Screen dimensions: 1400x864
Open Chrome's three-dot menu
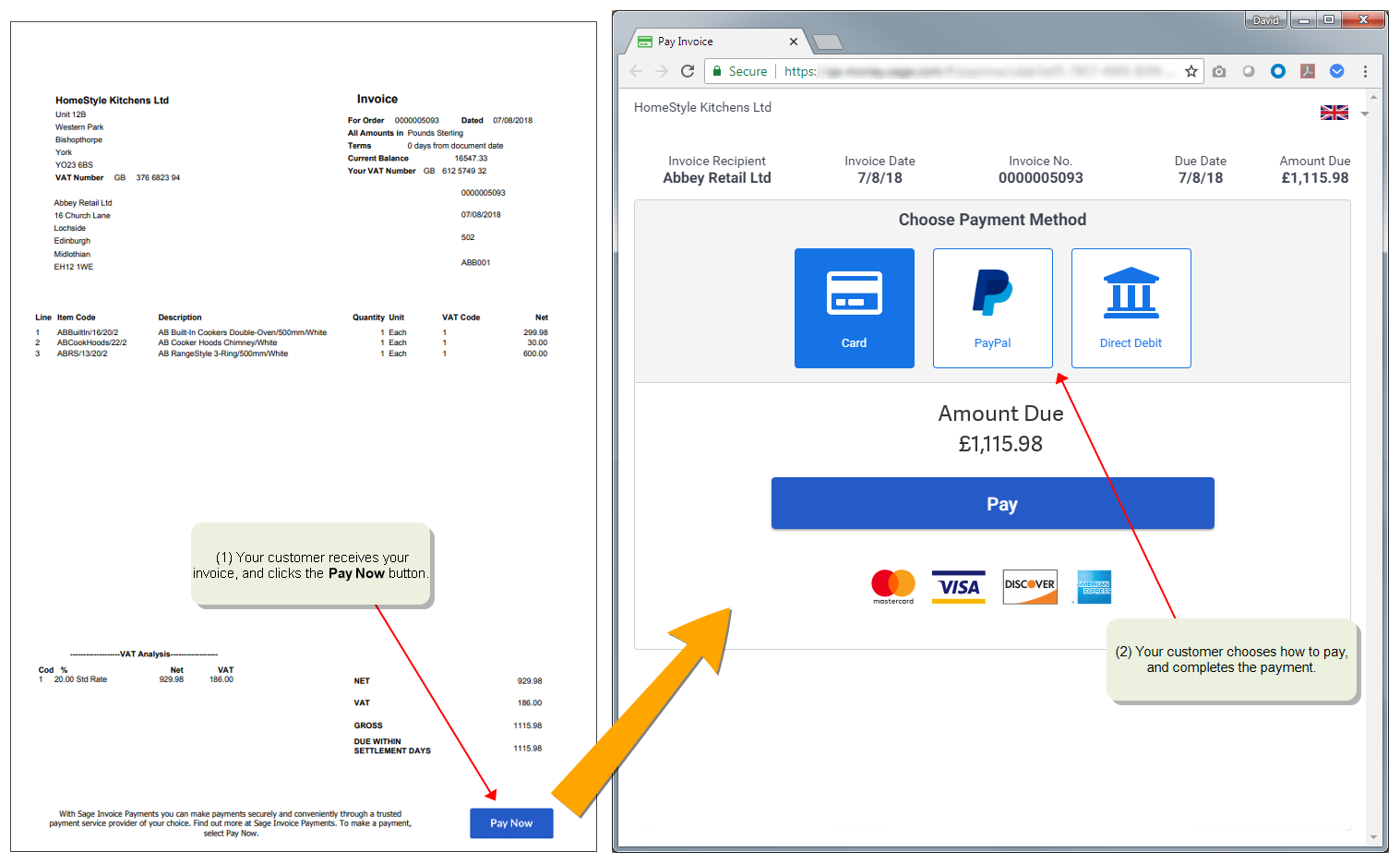[x=1366, y=71]
